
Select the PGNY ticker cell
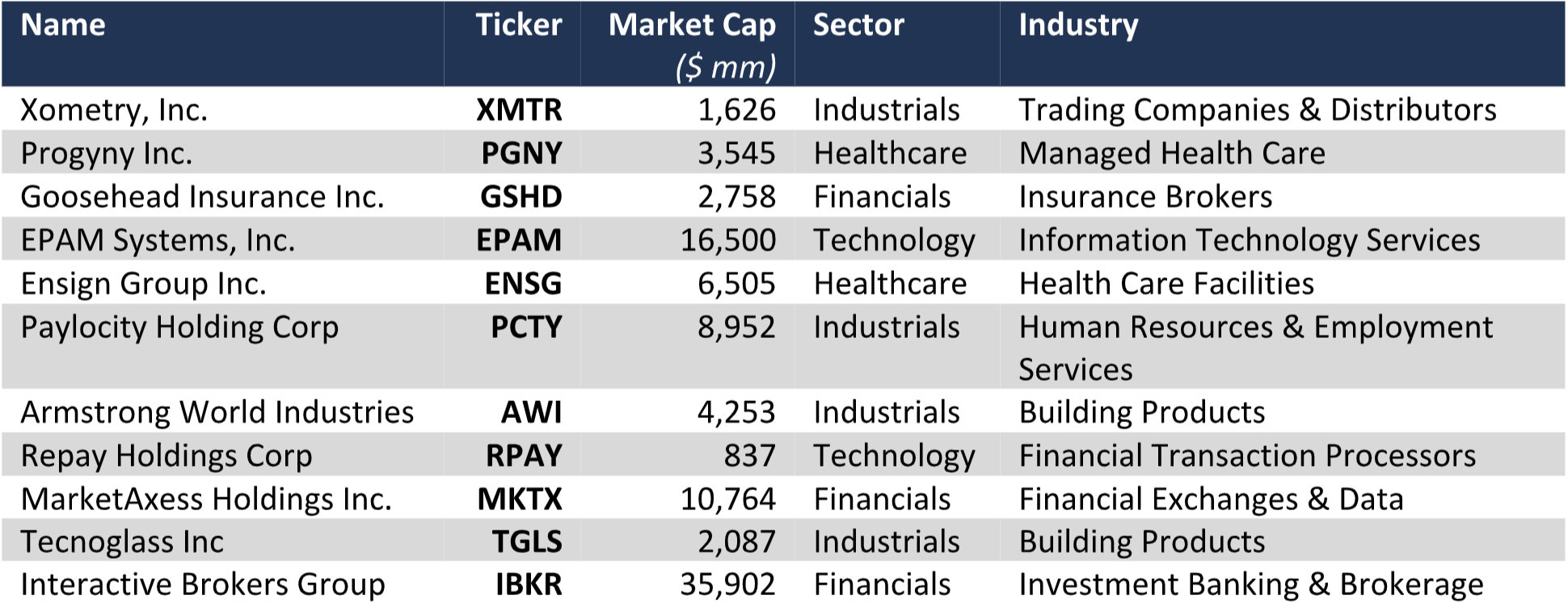[521, 154]
